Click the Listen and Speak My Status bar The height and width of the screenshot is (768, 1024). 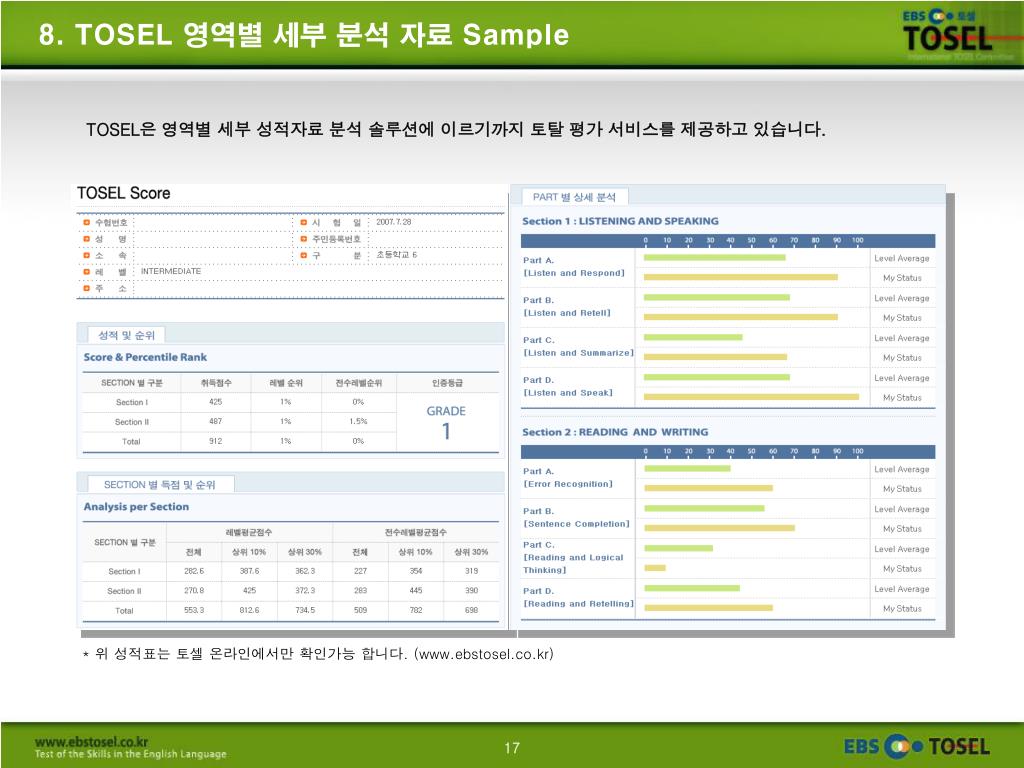click(752, 397)
